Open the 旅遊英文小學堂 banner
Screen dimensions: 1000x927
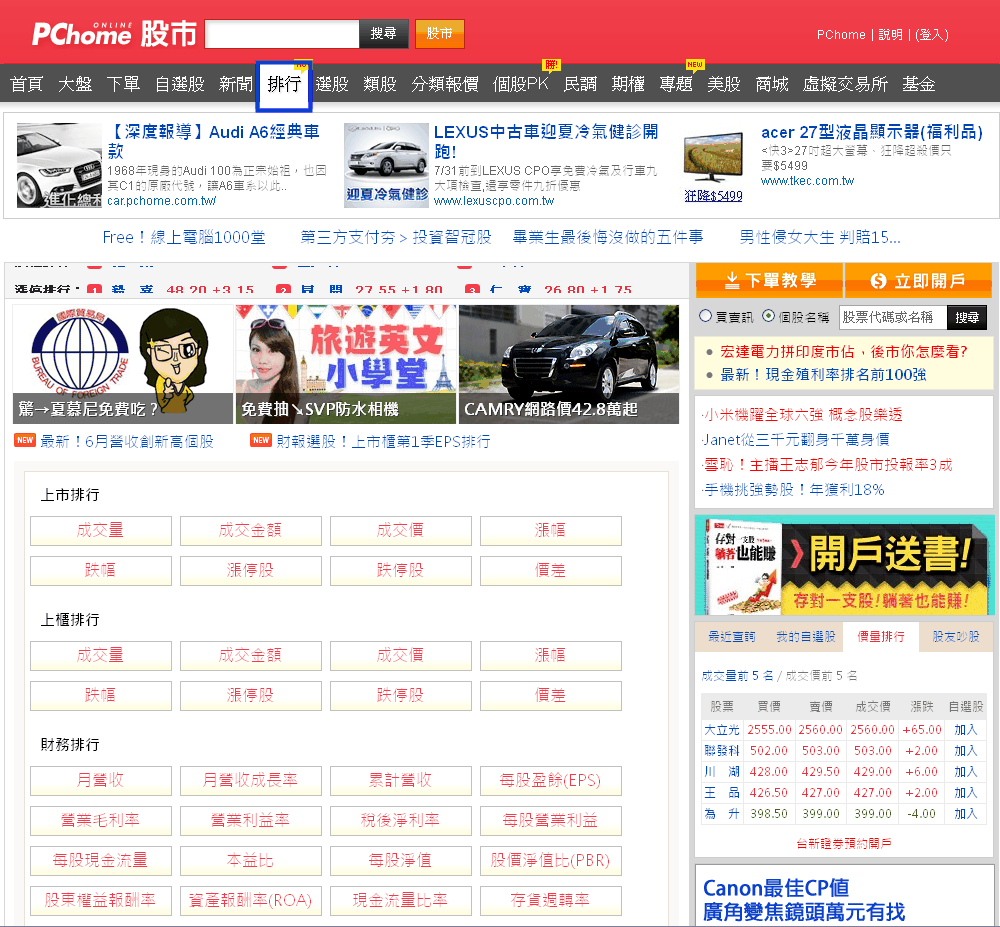pos(346,364)
